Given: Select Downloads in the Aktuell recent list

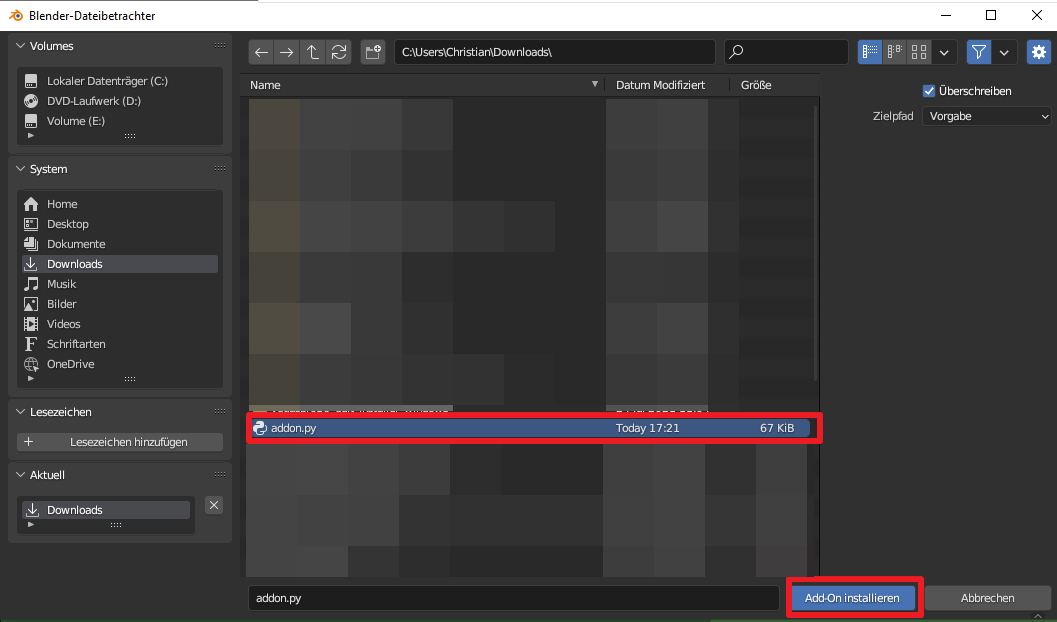Looking at the screenshot, I should 106,510.
